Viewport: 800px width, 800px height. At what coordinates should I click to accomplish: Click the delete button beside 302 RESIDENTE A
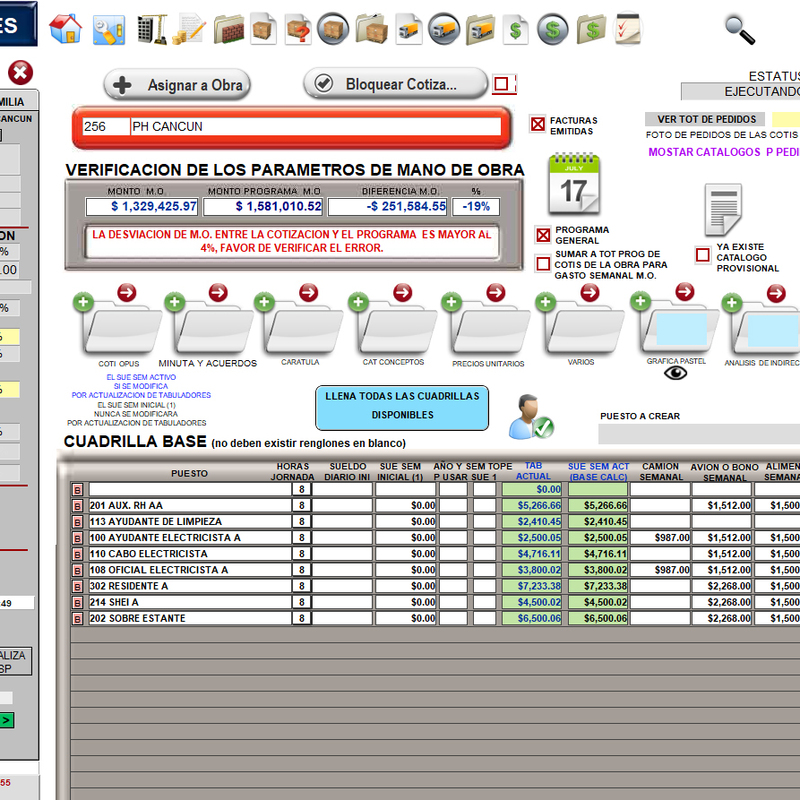coord(77,586)
